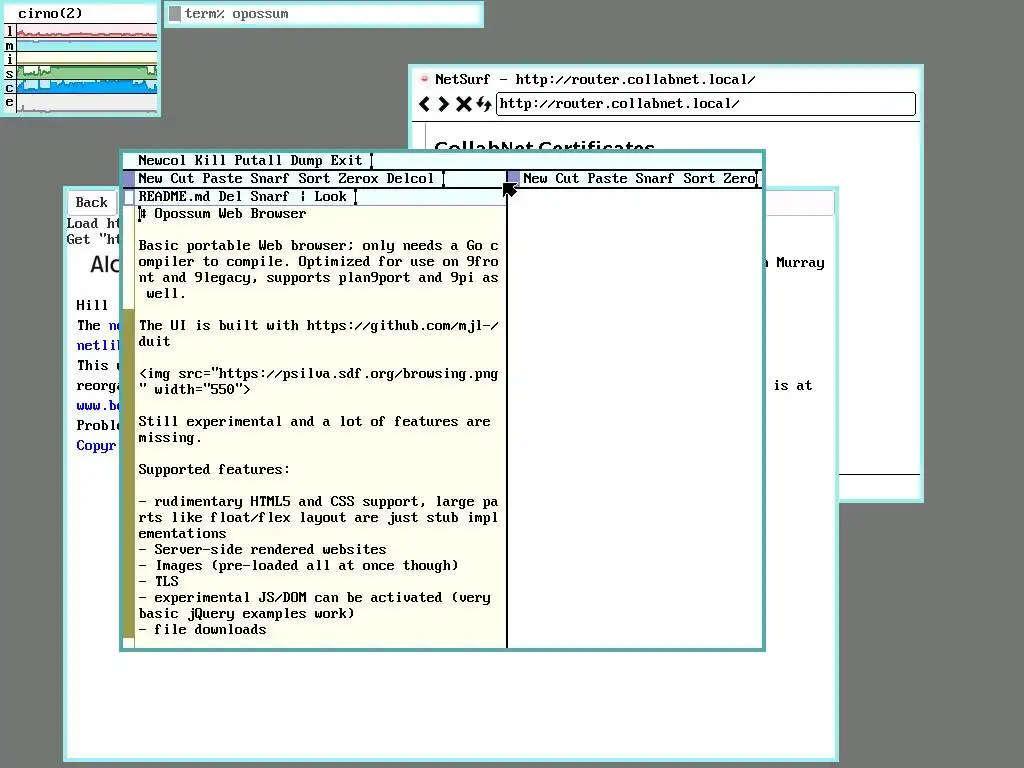Click the 'c' context graph in stats window

pos(87,87)
